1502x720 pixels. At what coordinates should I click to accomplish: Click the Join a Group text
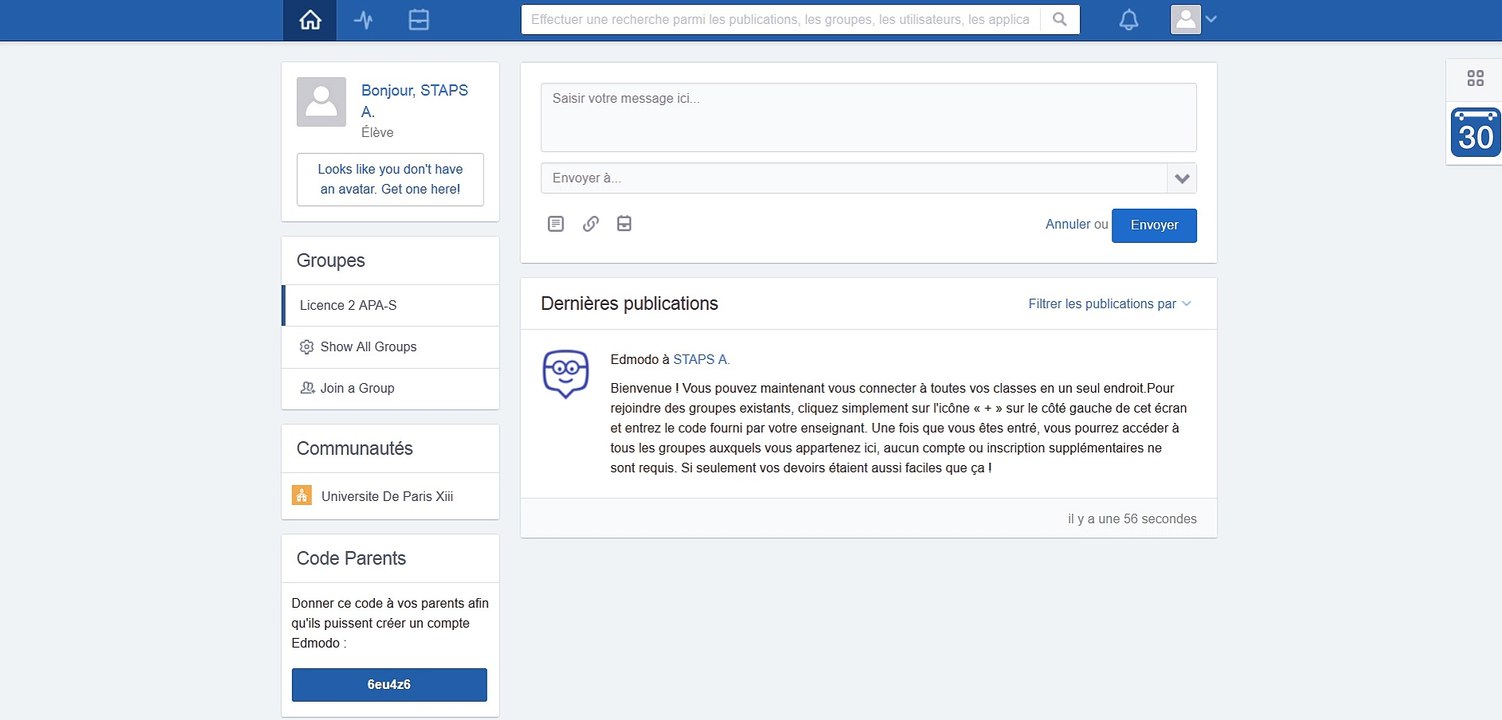point(357,388)
